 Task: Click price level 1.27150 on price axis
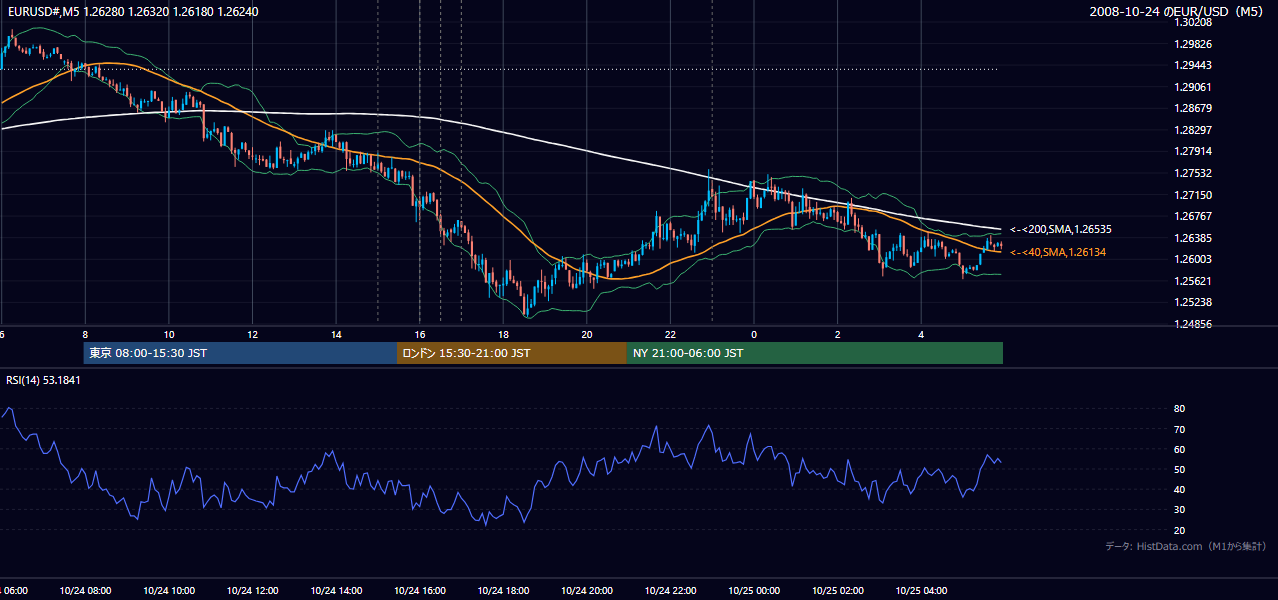coord(1193,195)
